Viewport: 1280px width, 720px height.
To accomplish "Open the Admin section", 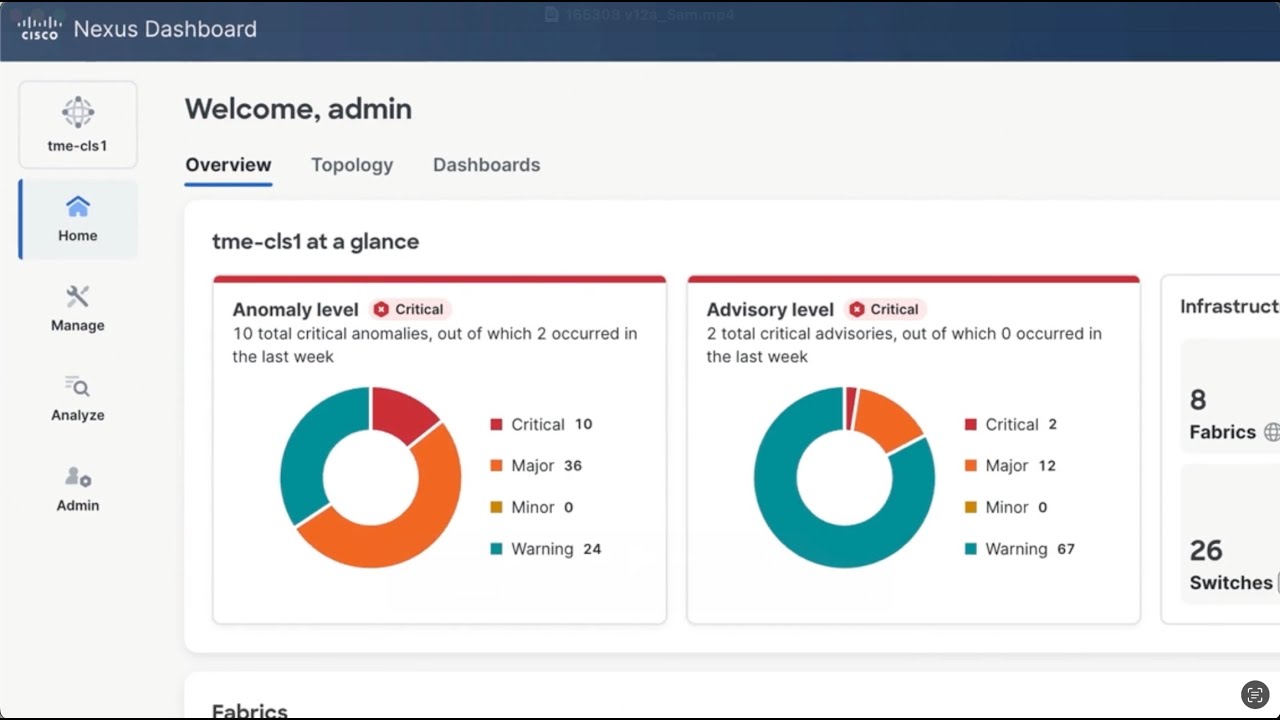I will [78, 488].
